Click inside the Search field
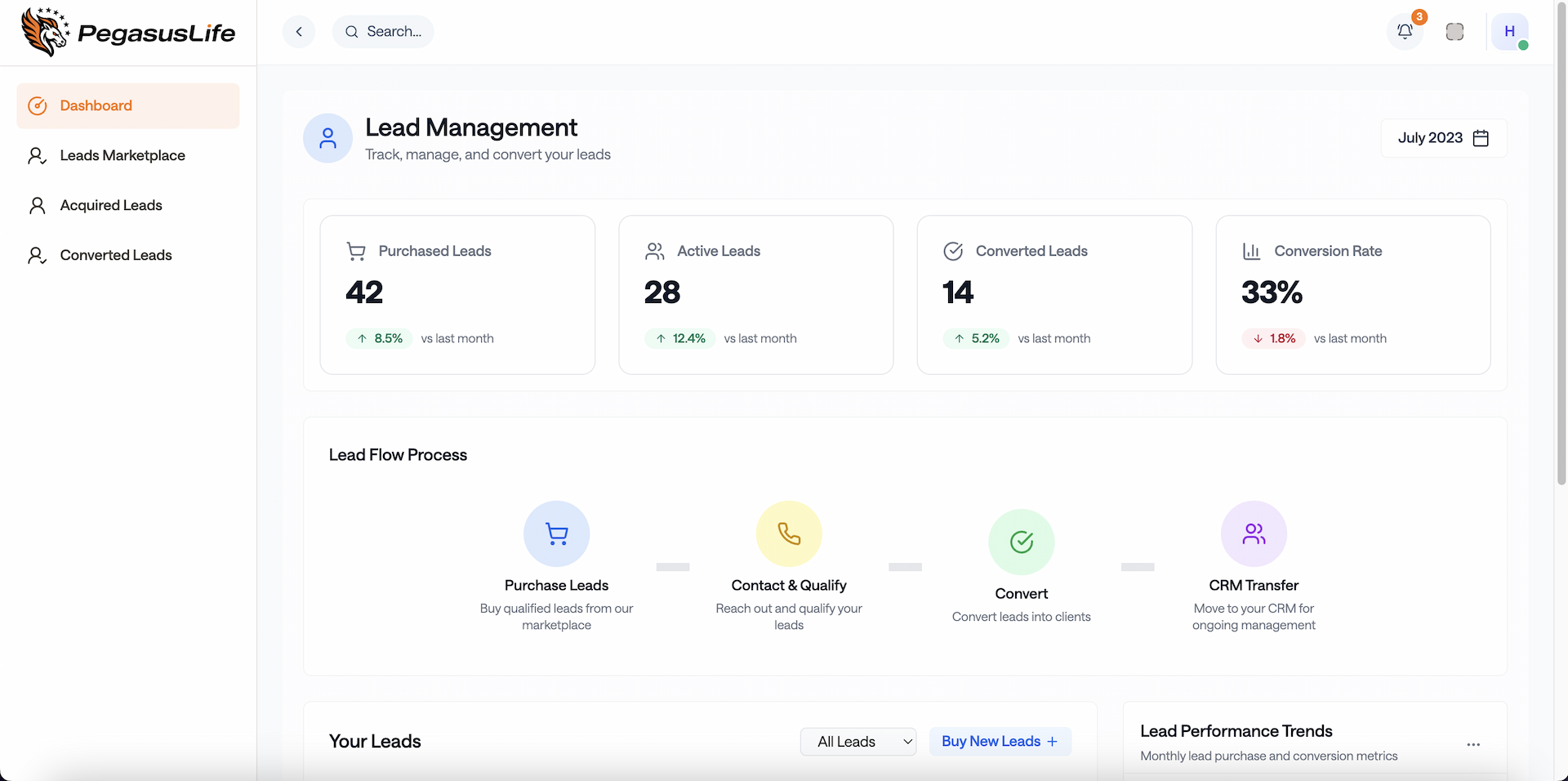Image resolution: width=1568 pixels, height=781 pixels. tap(392, 31)
